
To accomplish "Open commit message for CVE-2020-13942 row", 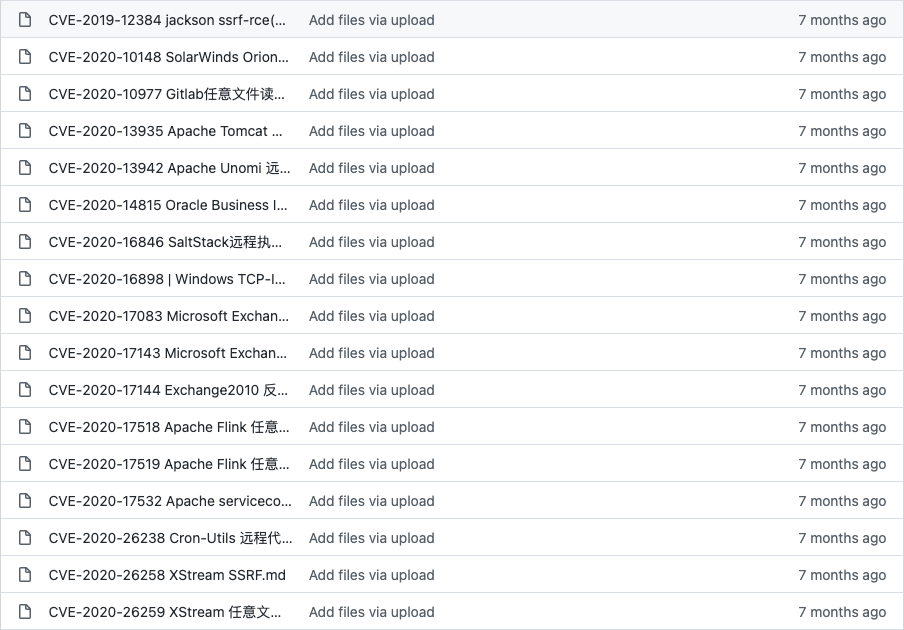I will click(372, 168).
